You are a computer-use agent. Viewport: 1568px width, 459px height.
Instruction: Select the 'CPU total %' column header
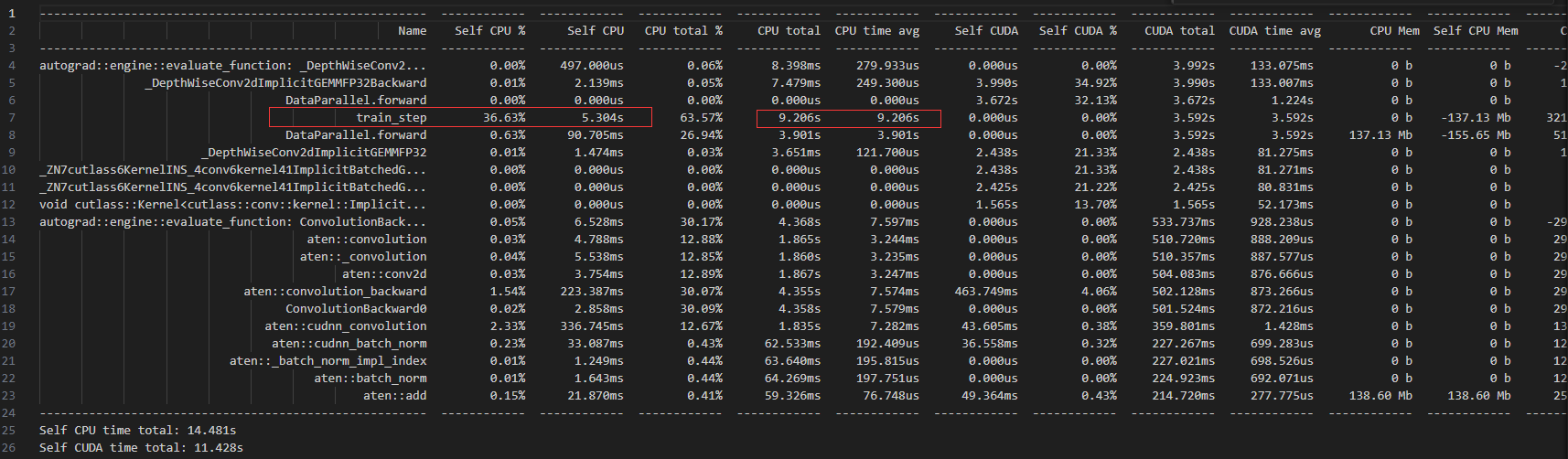[683, 30]
